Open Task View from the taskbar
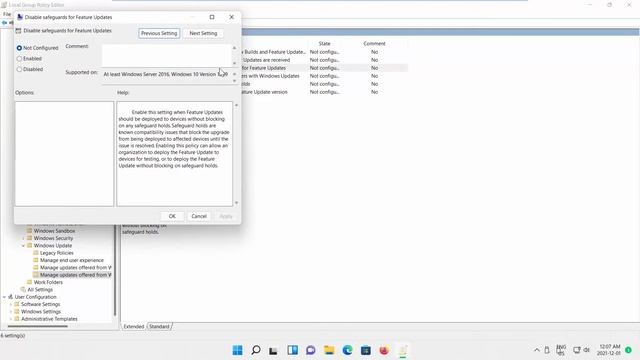This screenshot has height=360, width=640. 273,351
